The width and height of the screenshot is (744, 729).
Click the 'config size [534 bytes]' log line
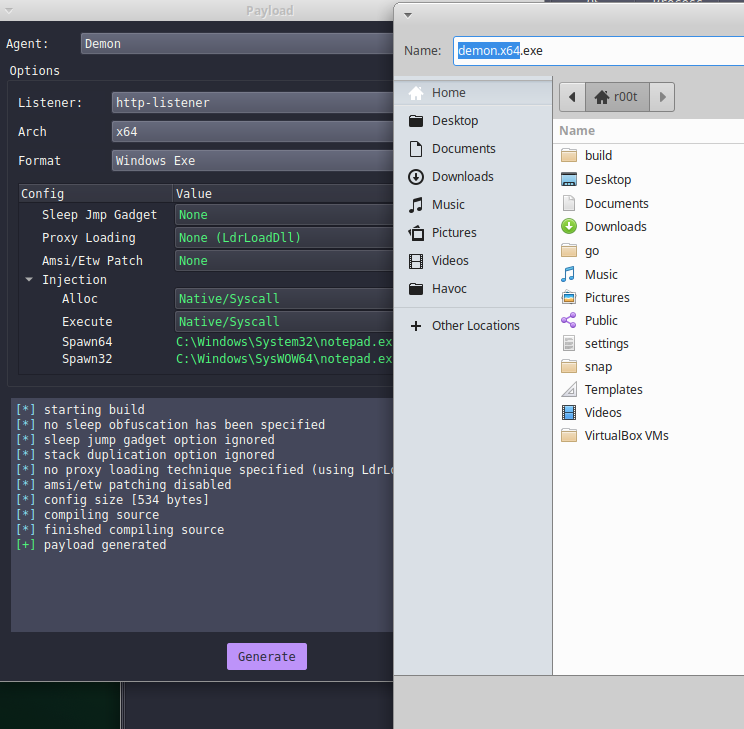click(x=126, y=499)
